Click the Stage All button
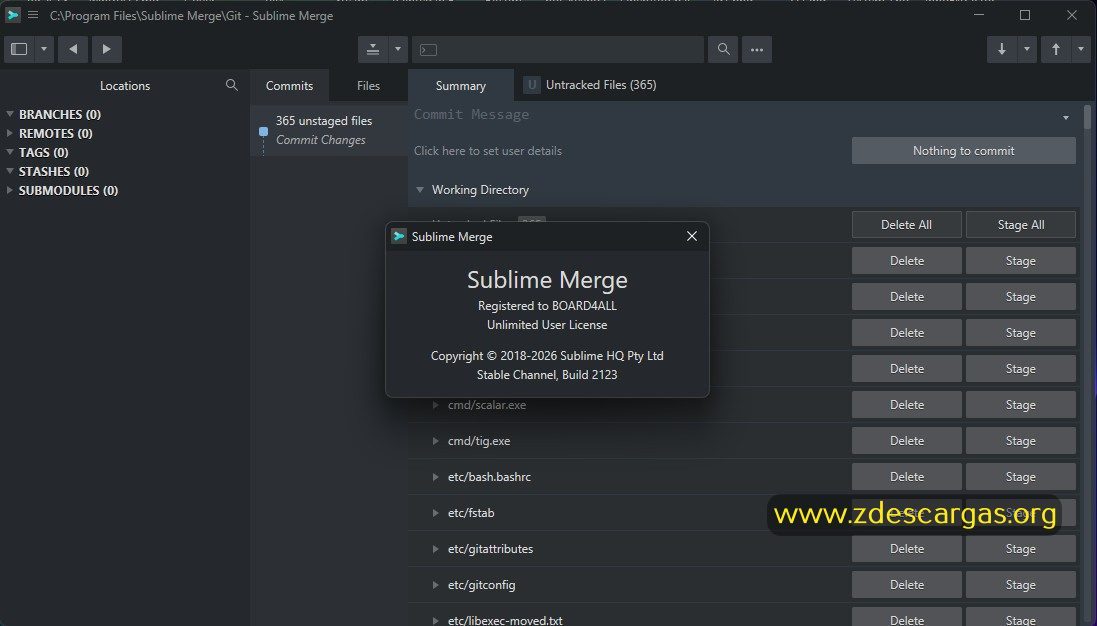Image resolution: width=1097 pixels, height=626 pixels. (1021, 225)
